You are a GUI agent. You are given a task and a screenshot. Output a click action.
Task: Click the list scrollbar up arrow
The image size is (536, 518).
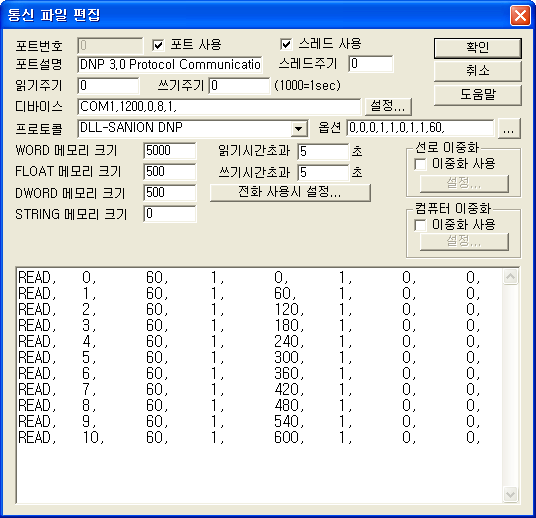(510, 277)
